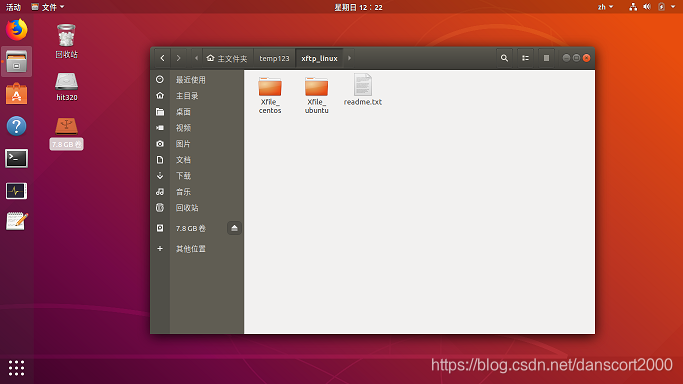
Task: Close the file manager window
Action: pyautogui.click(x=587, y=58)
